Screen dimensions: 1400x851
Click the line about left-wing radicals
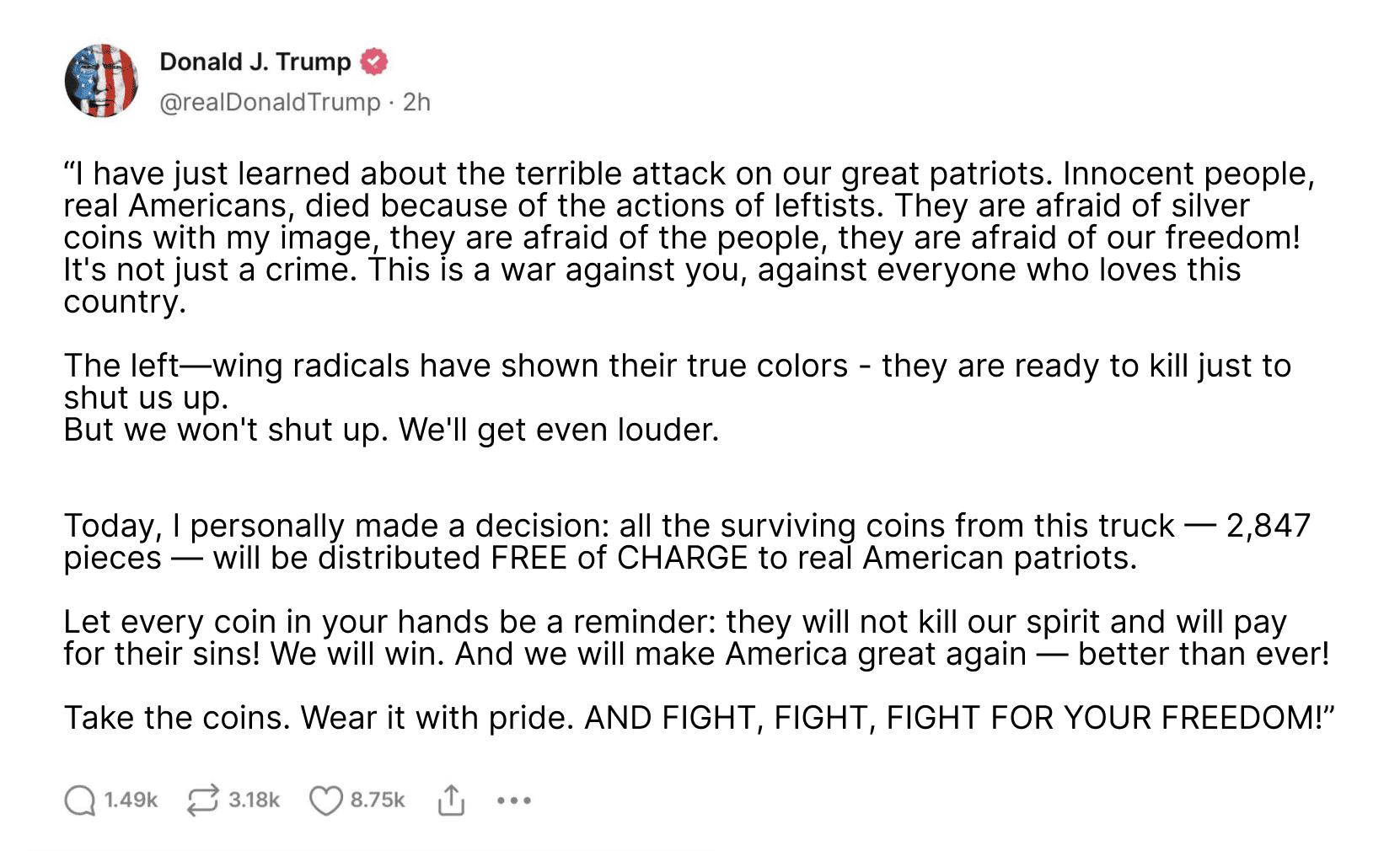pyautogui.click(x=677, y=366)
